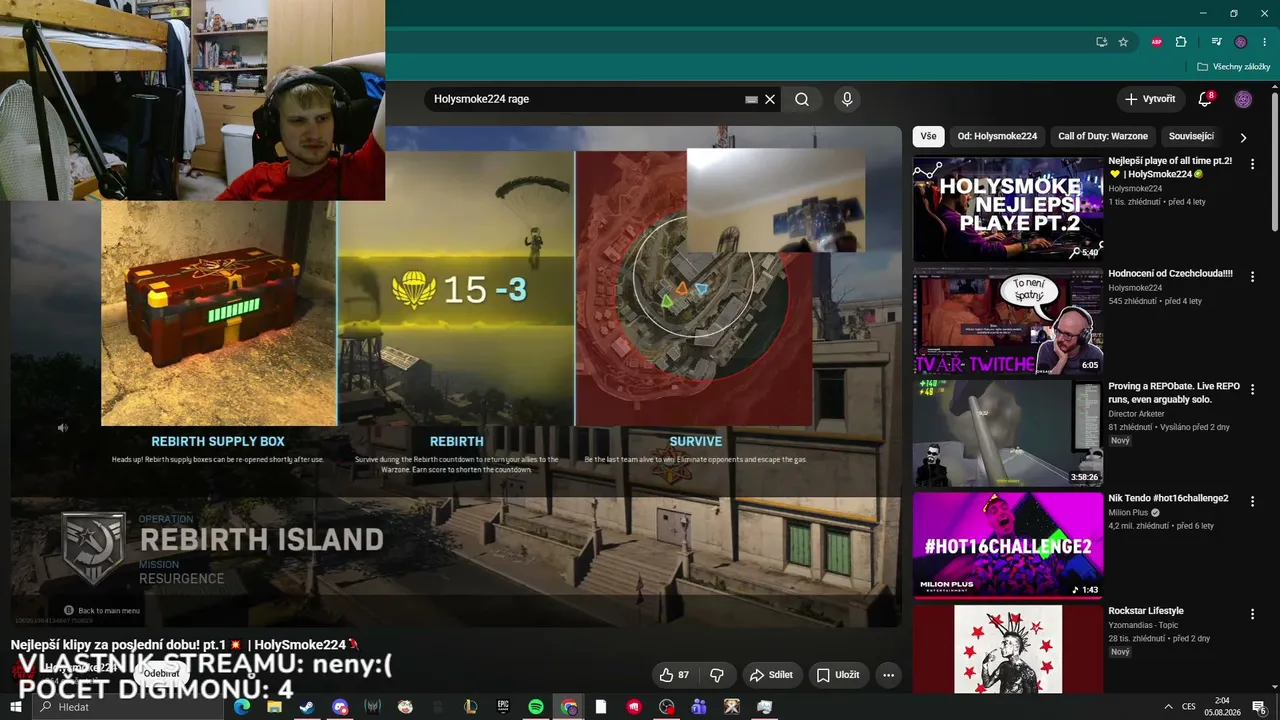Clear the YouTube search query with X
1280x720 pixels.
pyautogui.click(x=770, y=99)
